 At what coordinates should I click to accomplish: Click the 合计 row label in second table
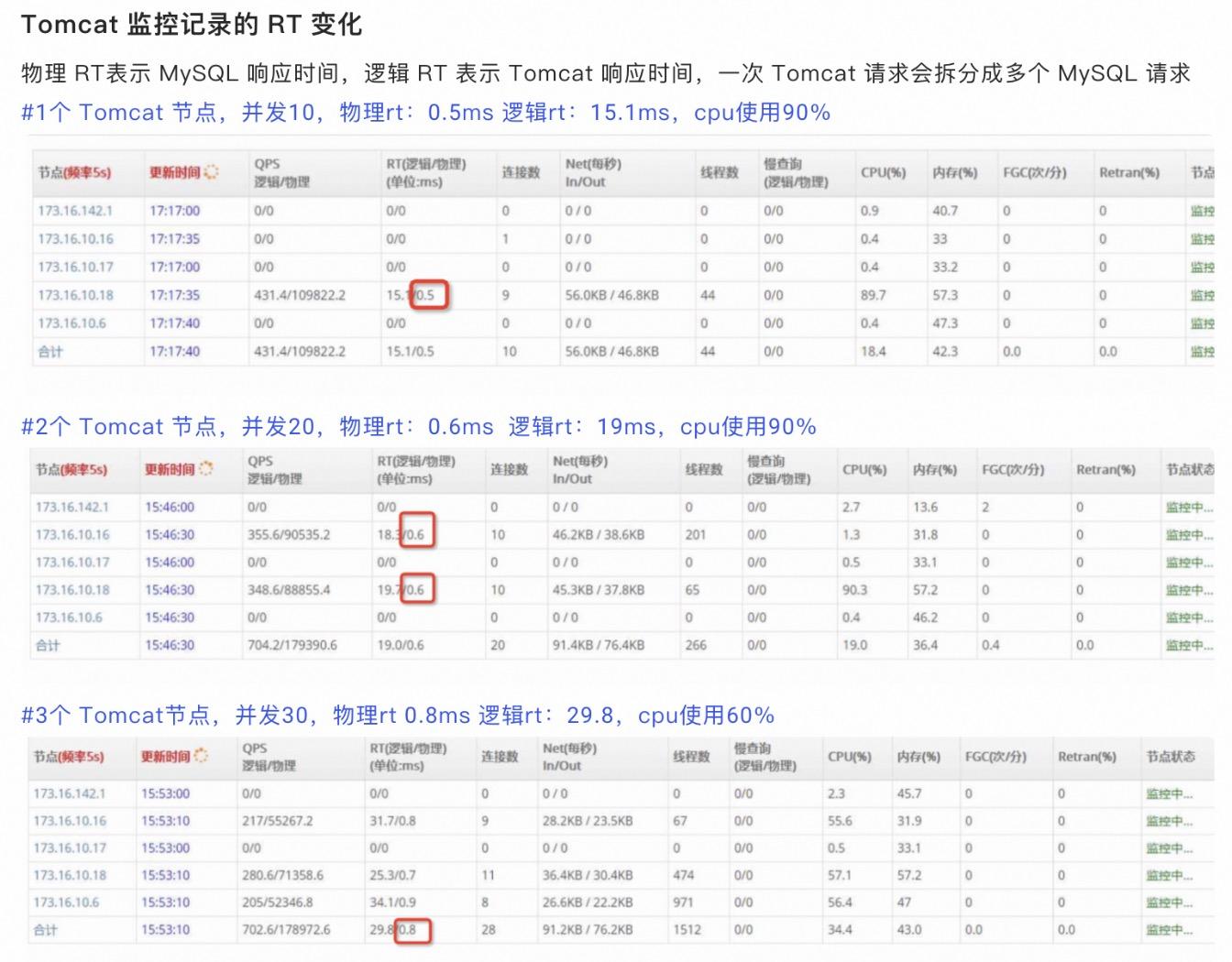[x=46, y=645]
